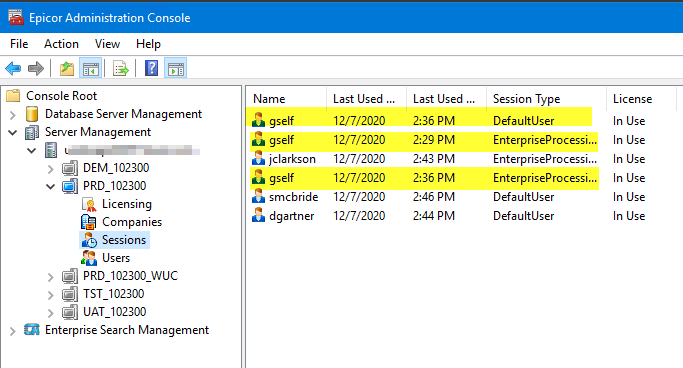
Task: Click the Back arrow toolbar icon
Action: pyautogui.click(x=13, y=68)
